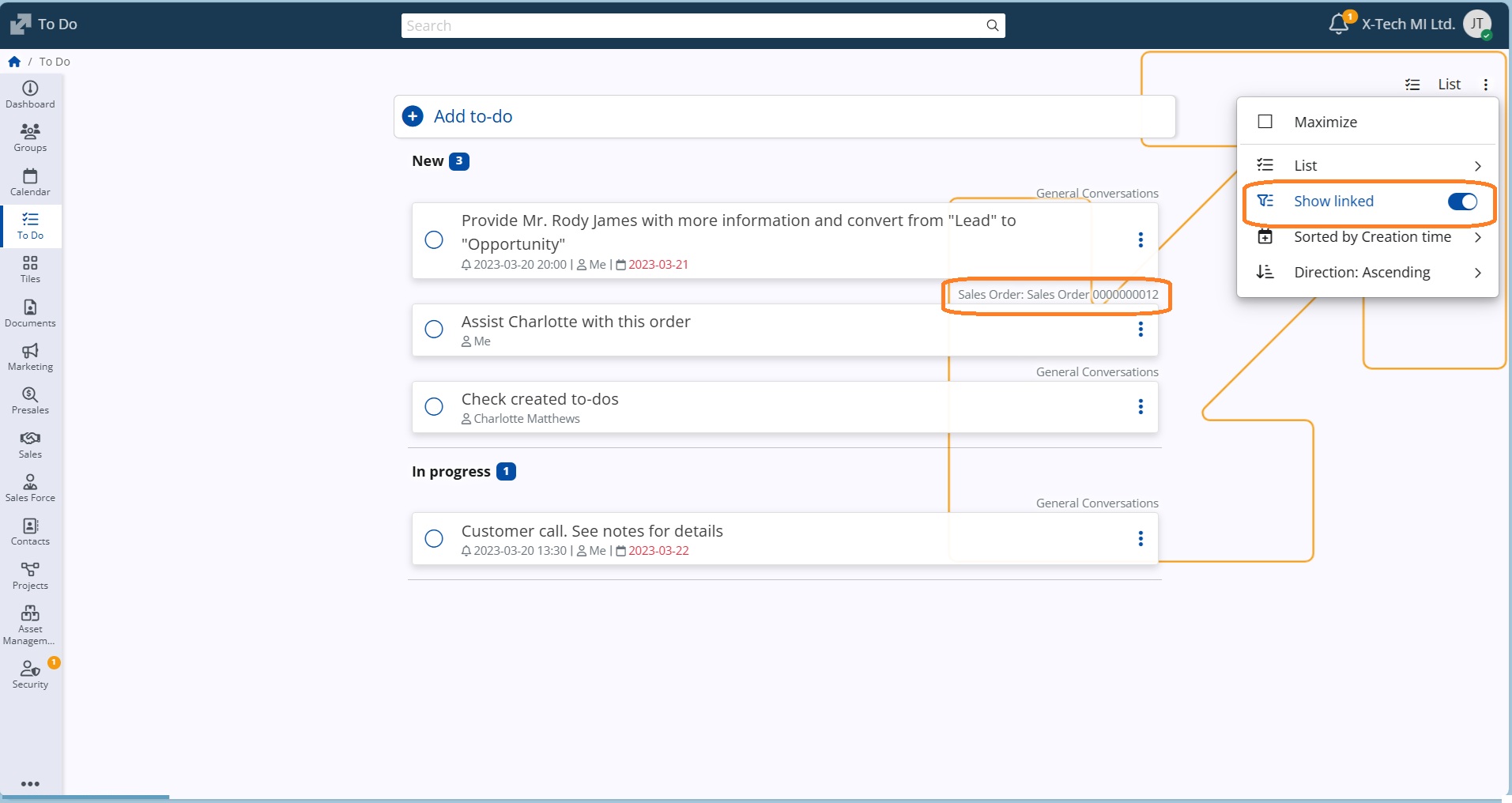Open options for Customer call to-do

point(1141,538)
